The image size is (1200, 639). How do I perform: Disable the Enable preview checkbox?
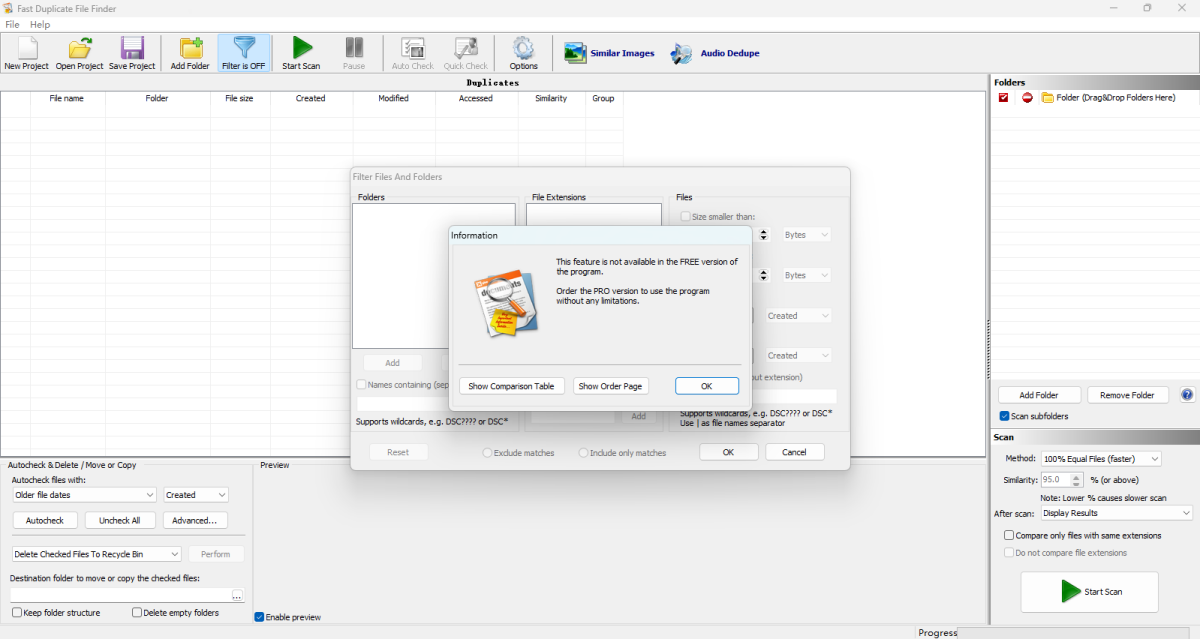click(257, 617)
